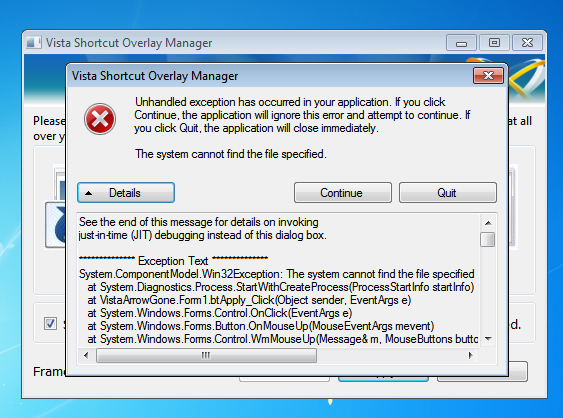Screen dimensions: 563x418
Task: Click horizontal scrollbar right arrow in details
Action: click(x=471, y=356)
